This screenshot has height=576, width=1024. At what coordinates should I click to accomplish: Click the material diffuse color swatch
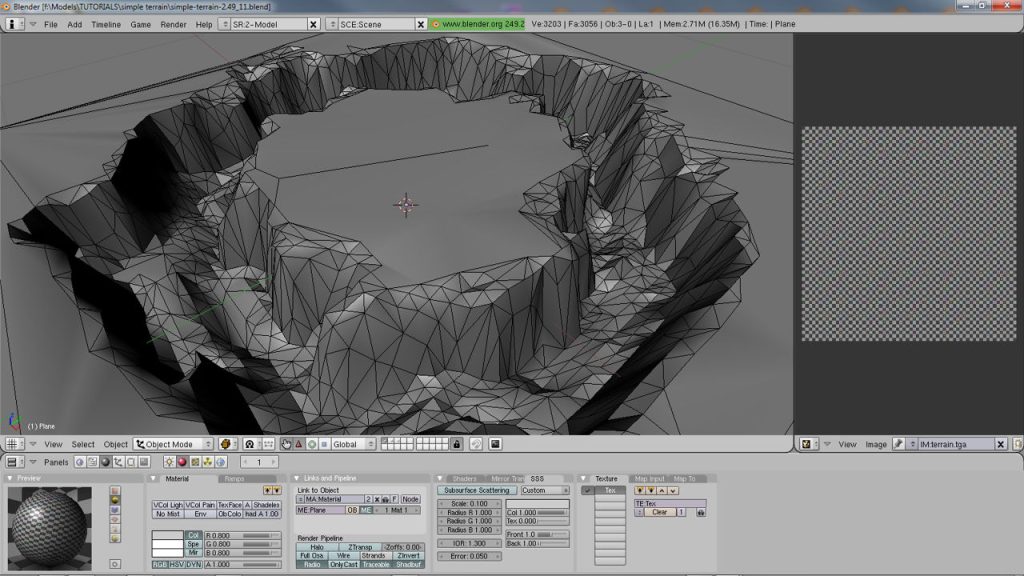click(x=168, y=534)
